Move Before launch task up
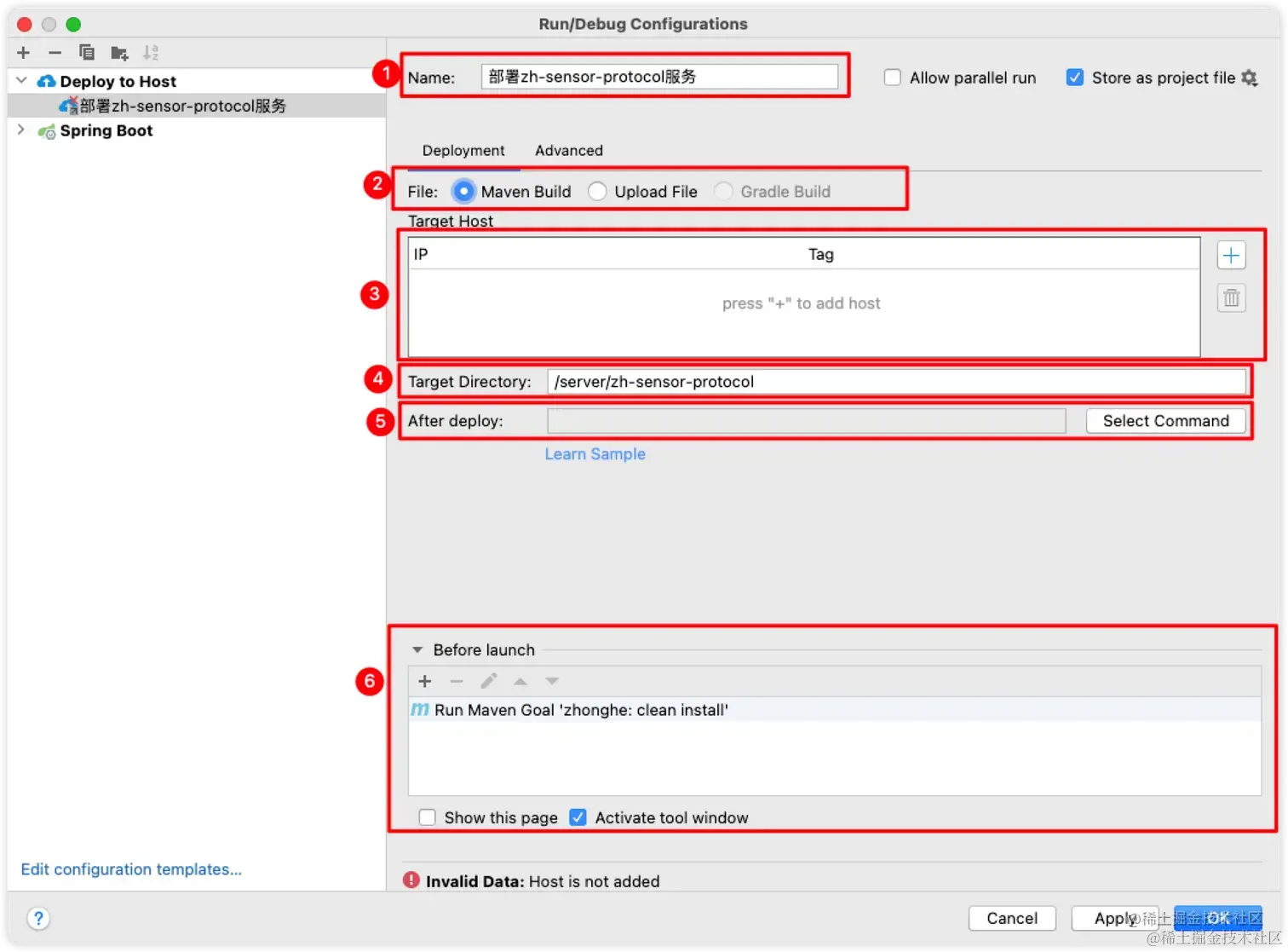 (520, 681)
